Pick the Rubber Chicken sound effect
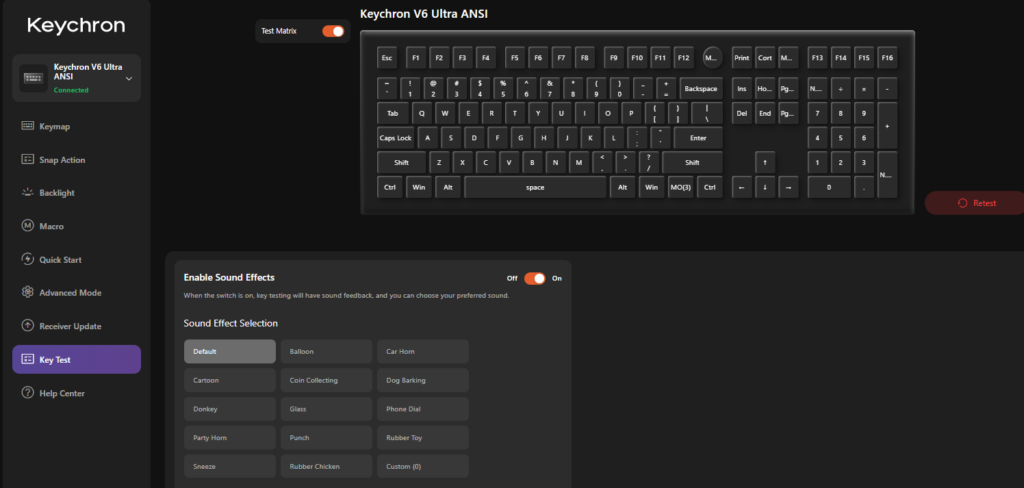The height and width of the screenshot is (488, 1024). click(x=327, y=466)
